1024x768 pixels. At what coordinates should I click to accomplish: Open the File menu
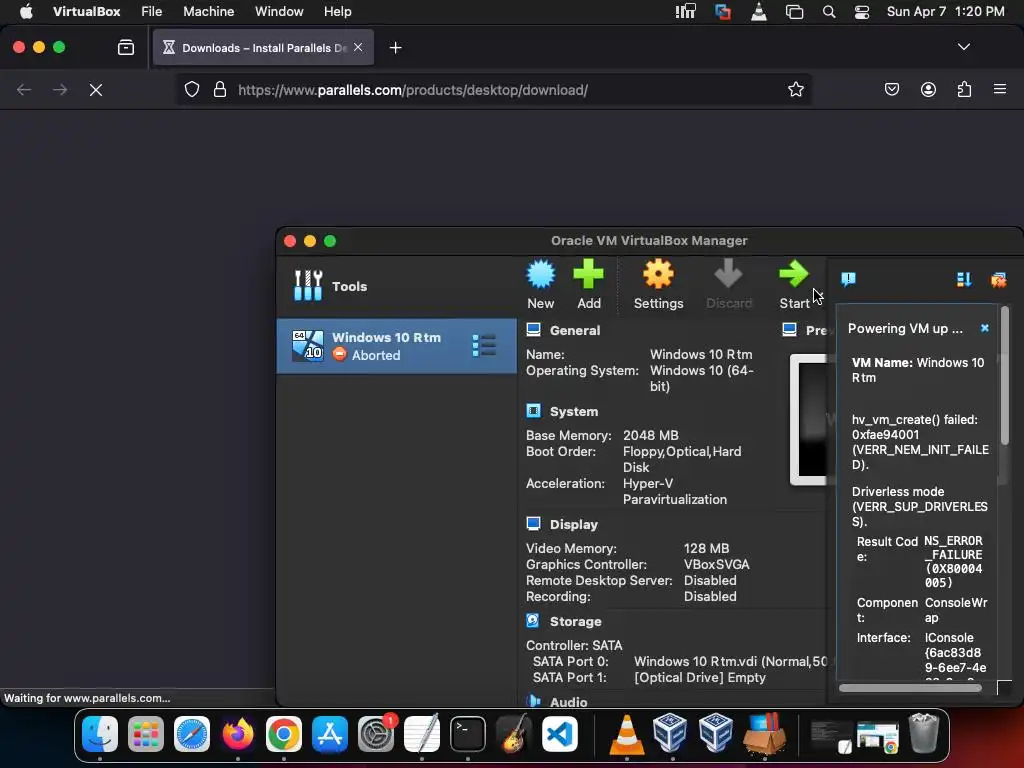[152, 12]
